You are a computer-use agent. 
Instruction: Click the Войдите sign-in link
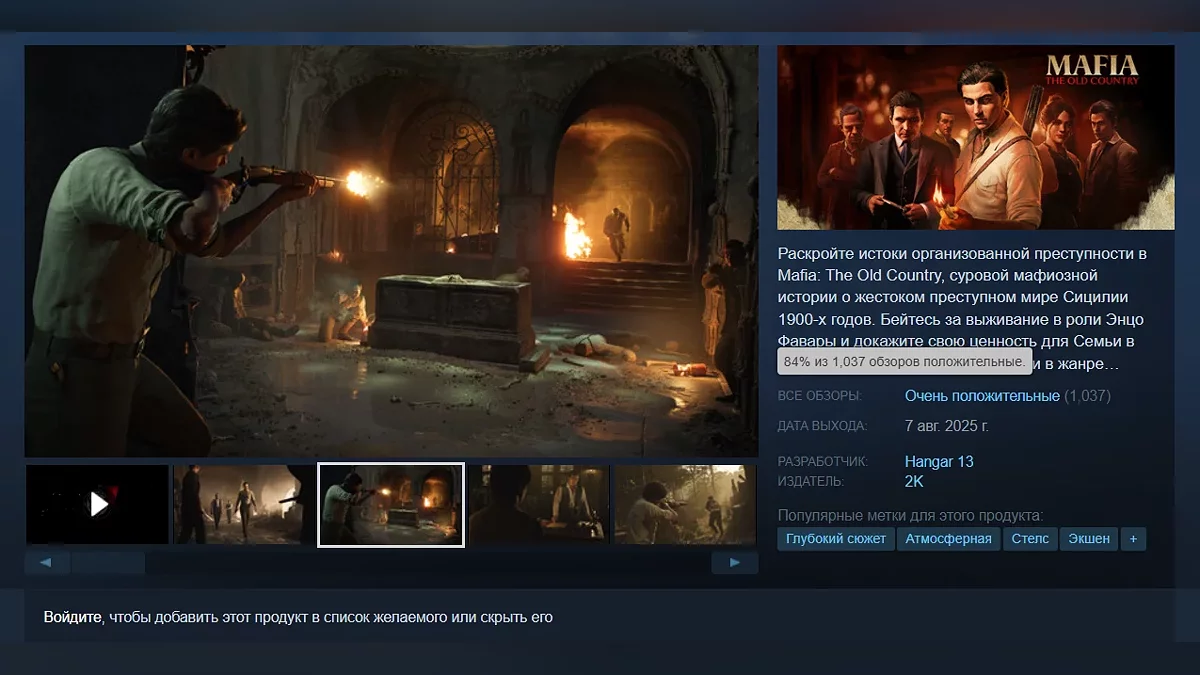73,617
